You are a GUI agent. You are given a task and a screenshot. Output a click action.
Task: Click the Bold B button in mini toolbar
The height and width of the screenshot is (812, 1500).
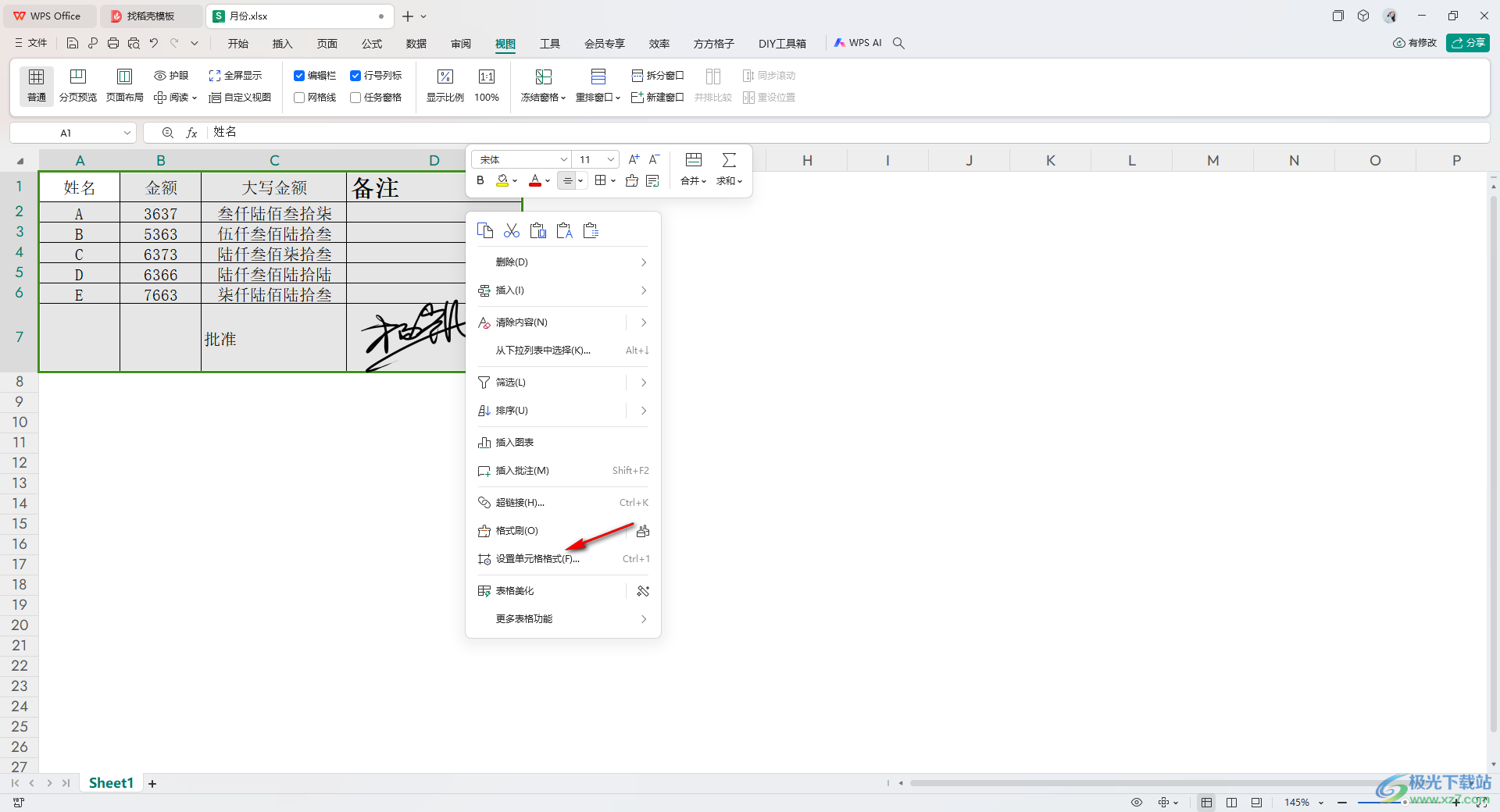480,180
